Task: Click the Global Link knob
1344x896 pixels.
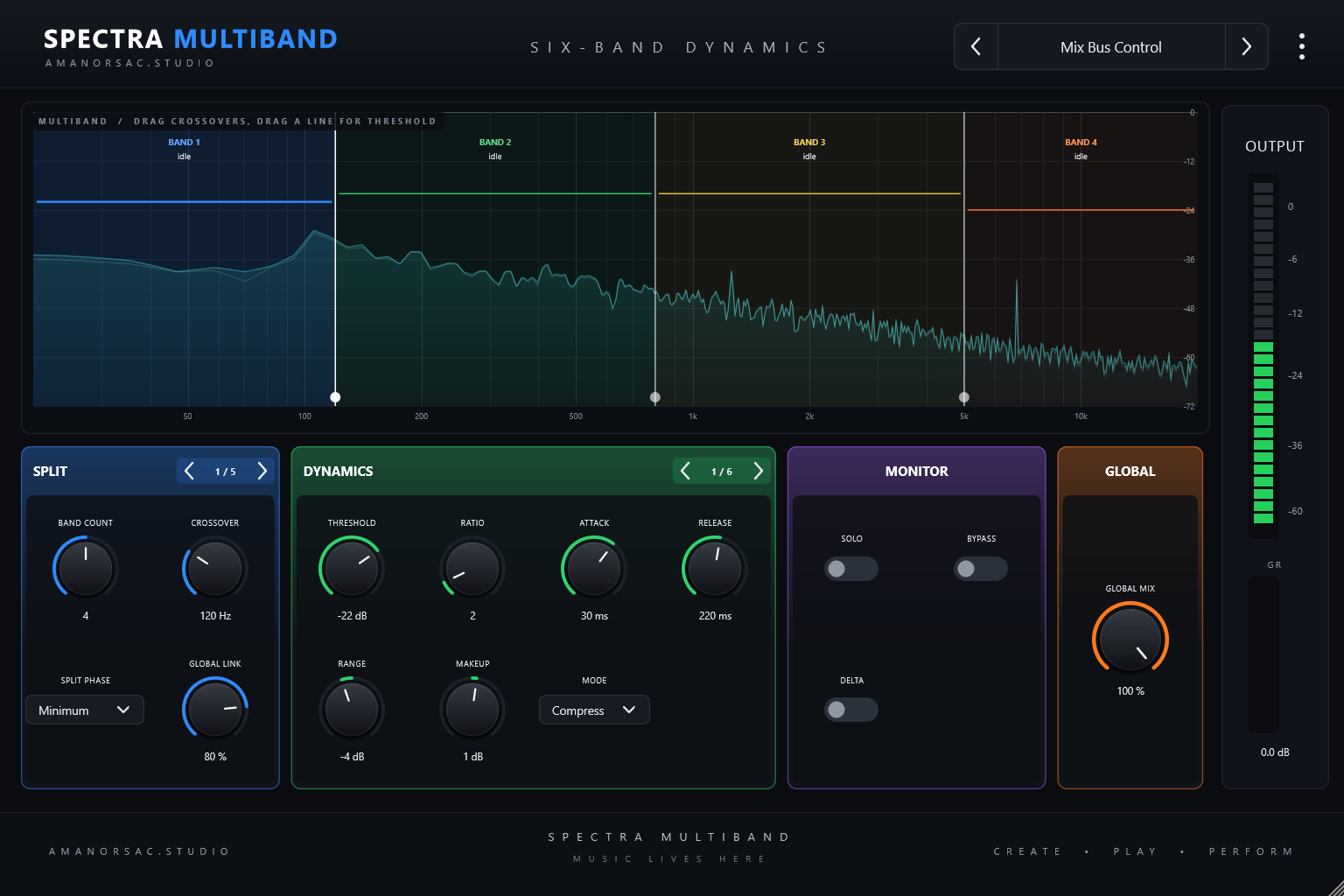Action: [215, 708]
